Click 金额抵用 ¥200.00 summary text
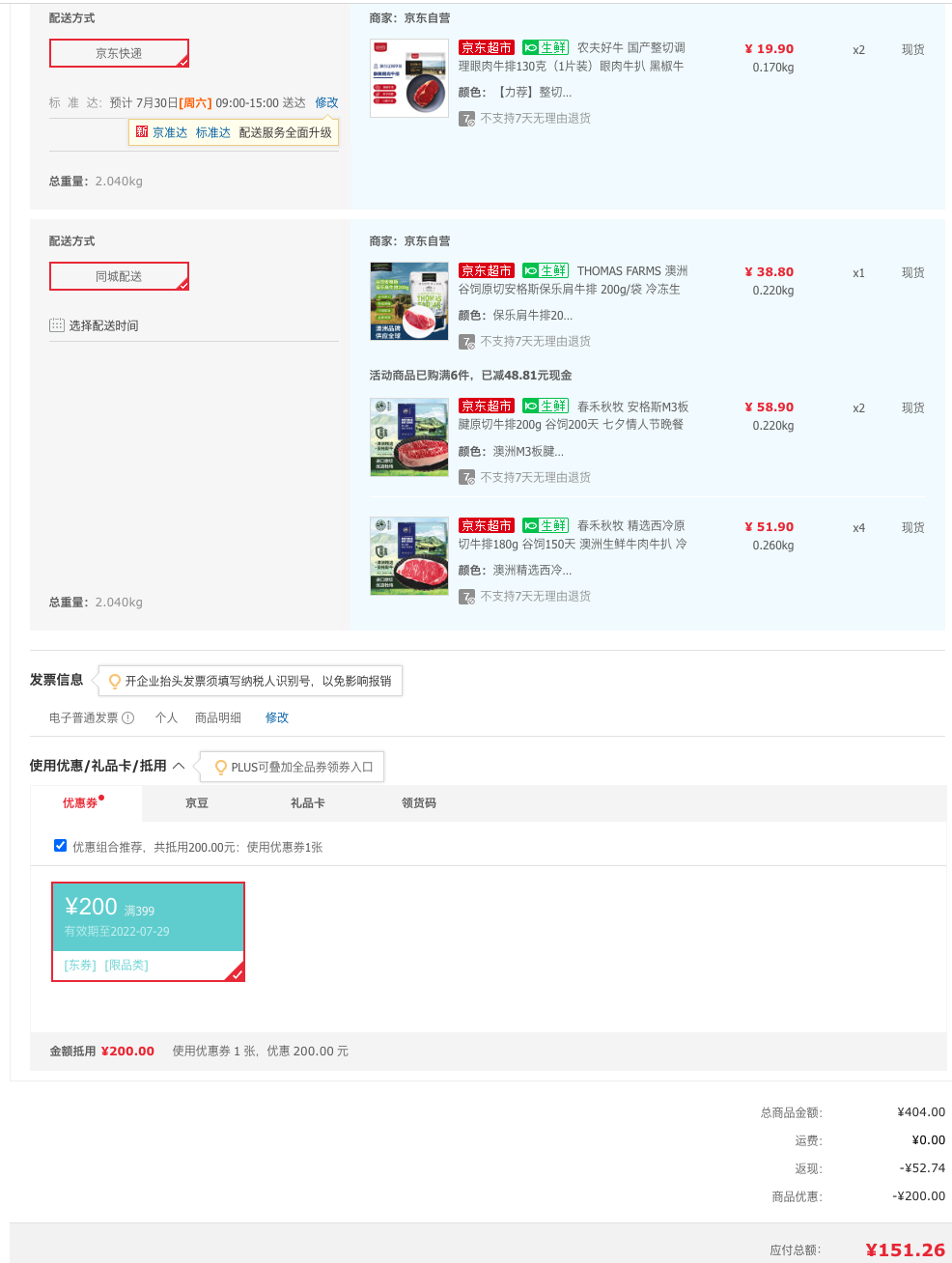952x1263 pixels. [x=101, y=1051]
